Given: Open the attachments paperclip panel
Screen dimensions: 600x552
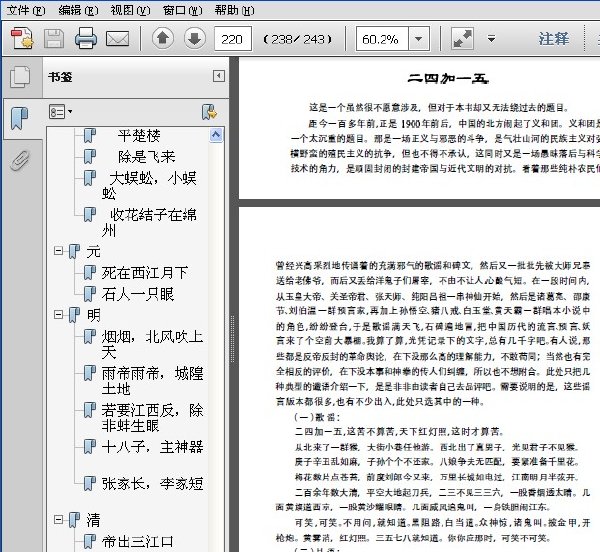Looking at the screenshot, I should 20,160.
